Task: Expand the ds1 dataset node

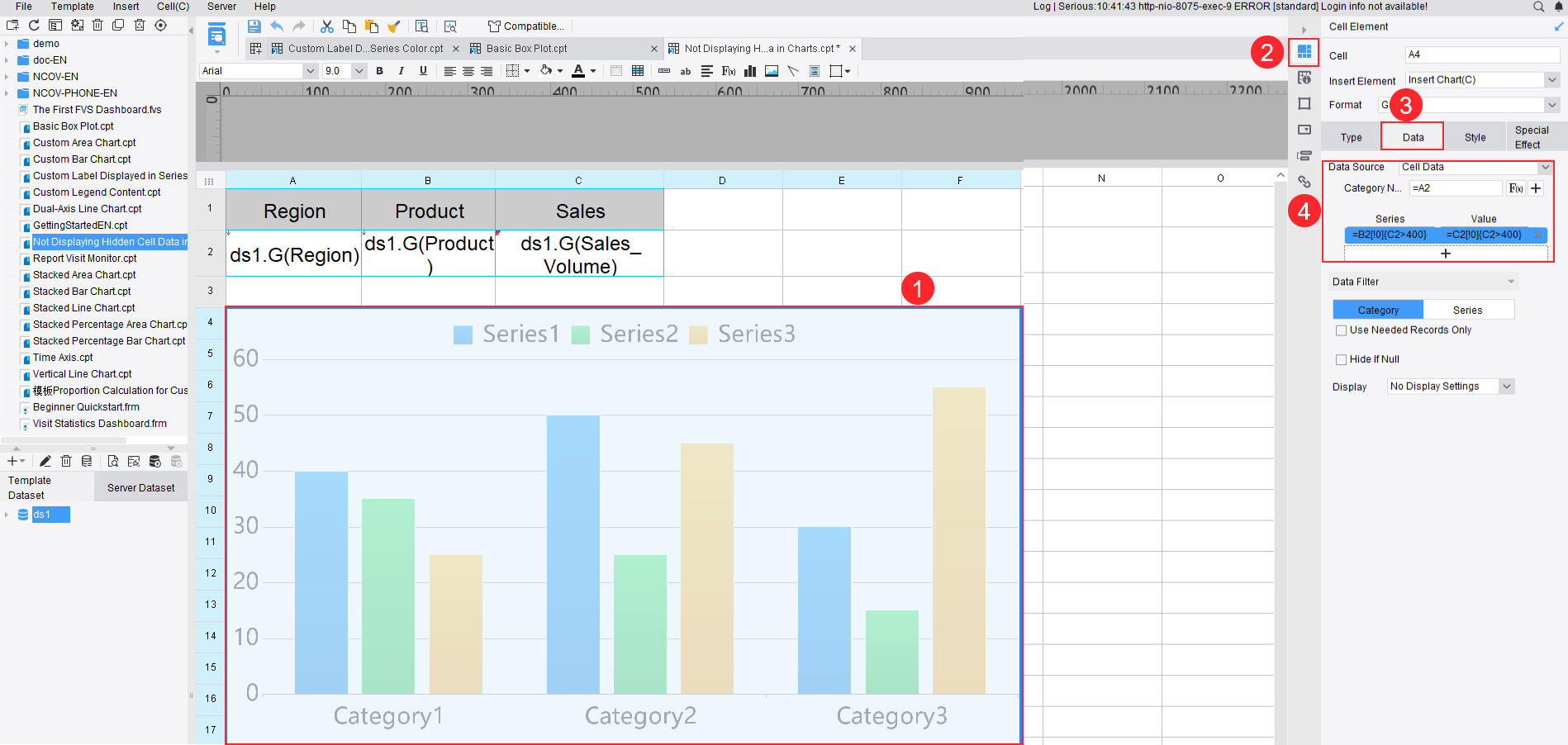Action: coord(7,515)
